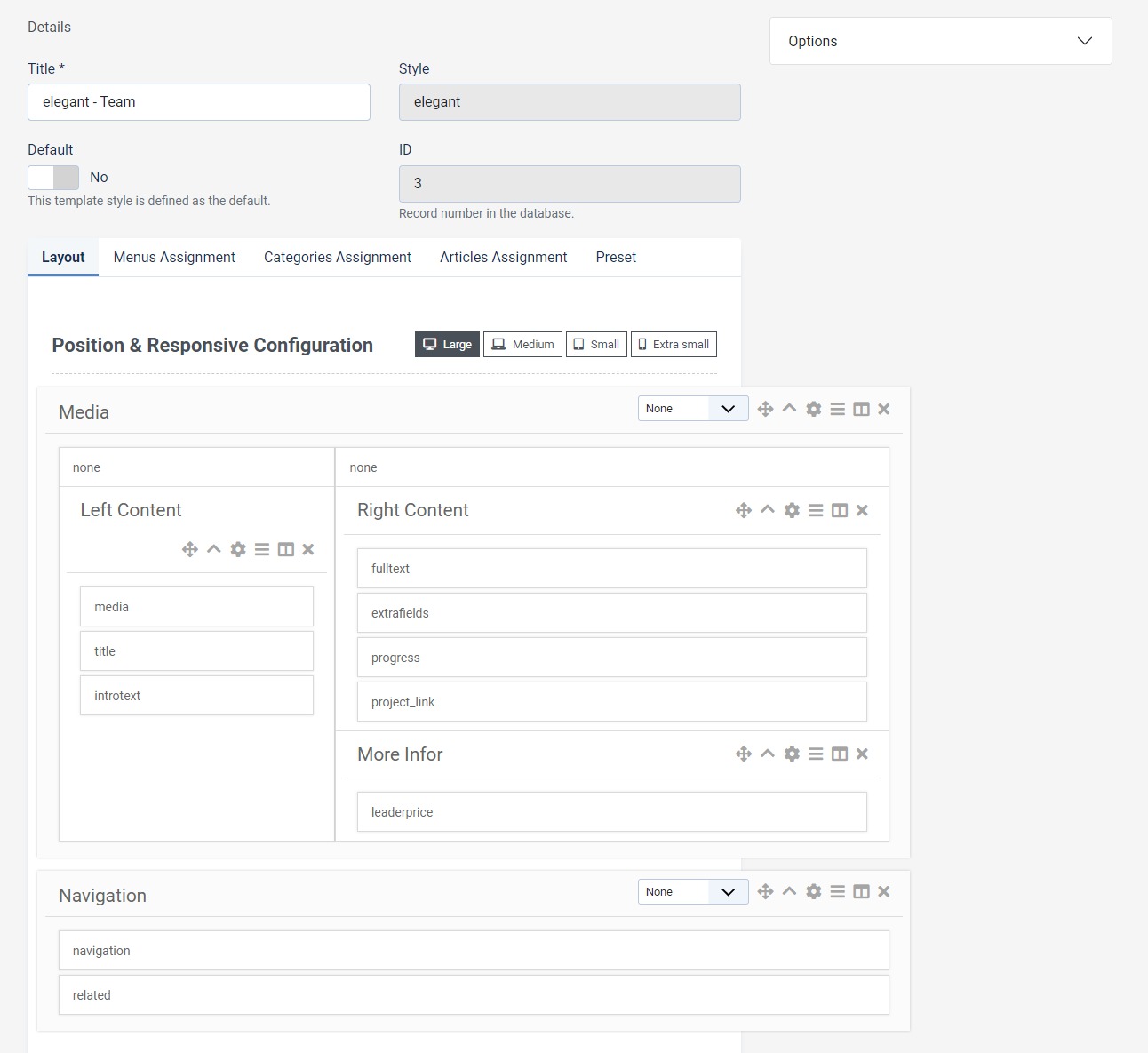The image size is (1148, 1053).
Task: Click columns icon in Right Content header
Action: tap(839, 510)
